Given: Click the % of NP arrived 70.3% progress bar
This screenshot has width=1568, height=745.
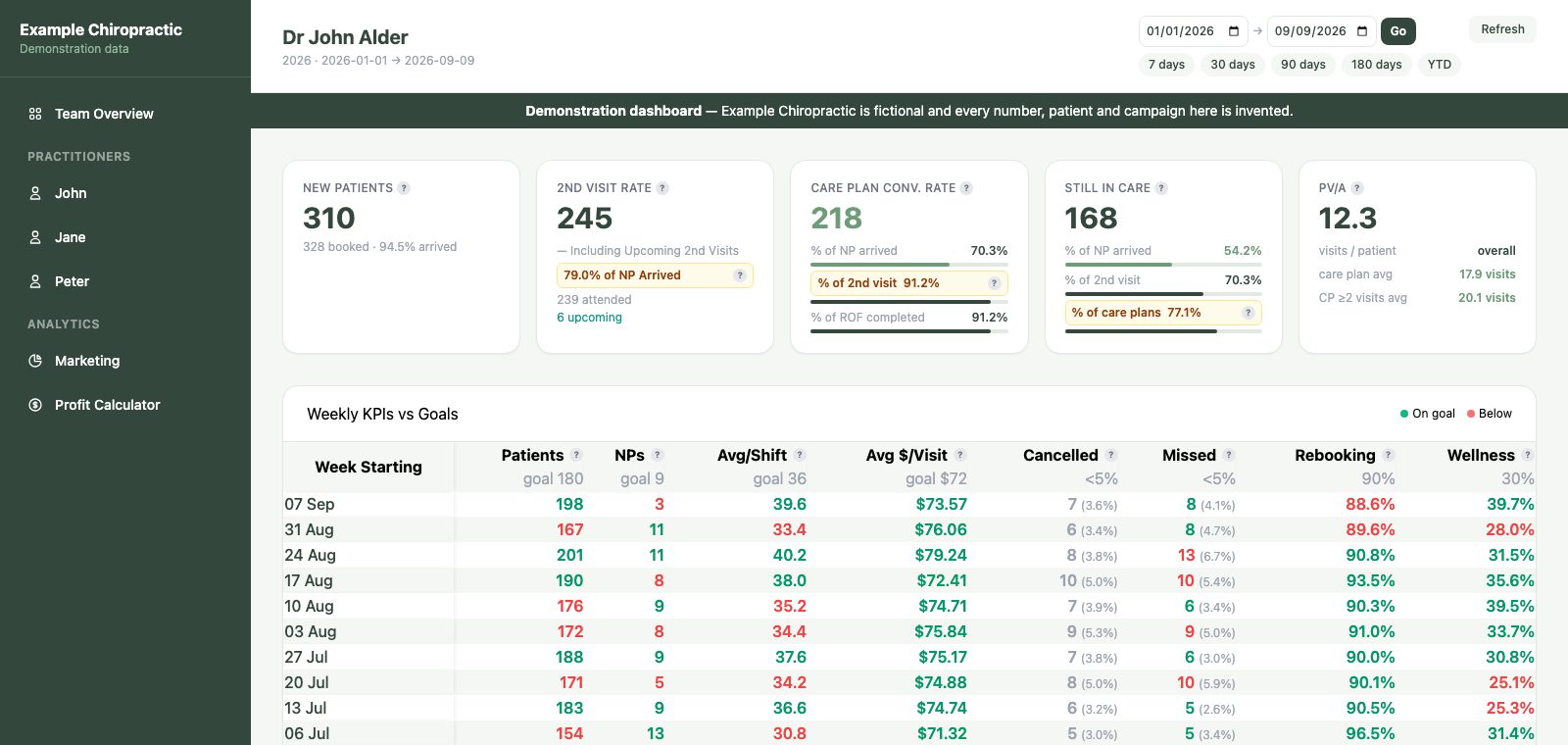Looking at the screenshot, I should click(909, 265).
